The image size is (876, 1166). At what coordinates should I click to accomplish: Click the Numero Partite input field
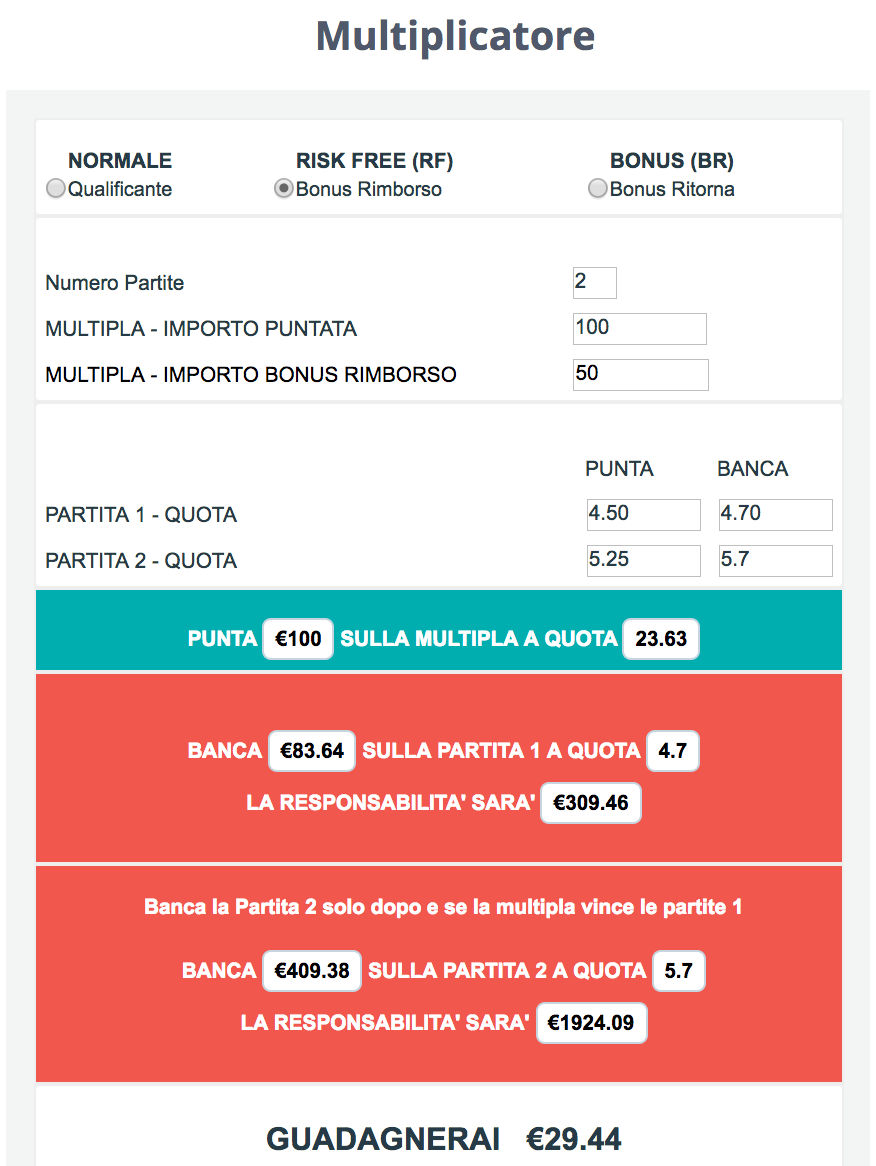pyautogui.click(x=595, y=283)
